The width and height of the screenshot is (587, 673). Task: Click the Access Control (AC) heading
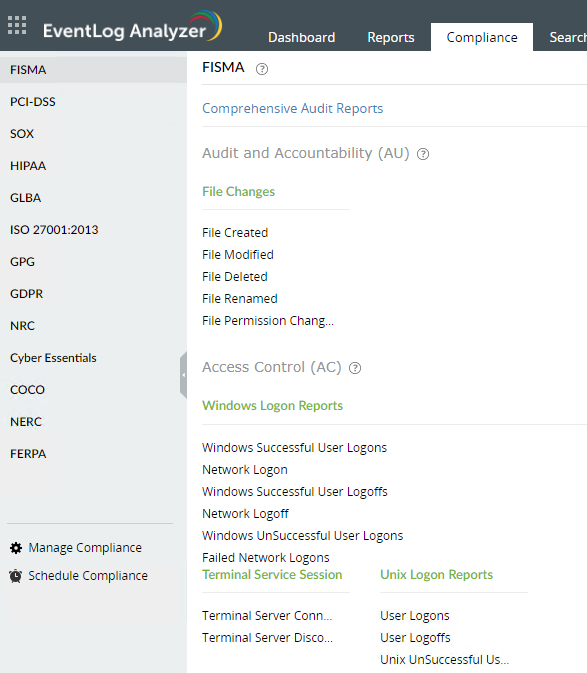click(272, 367)
